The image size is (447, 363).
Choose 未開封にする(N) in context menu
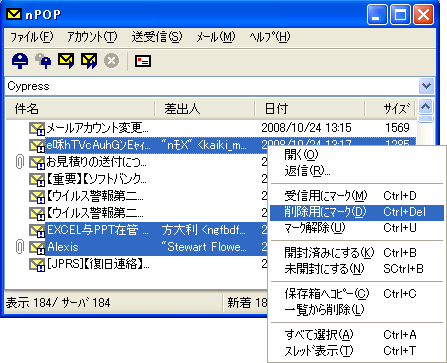(x=357, y=269)
